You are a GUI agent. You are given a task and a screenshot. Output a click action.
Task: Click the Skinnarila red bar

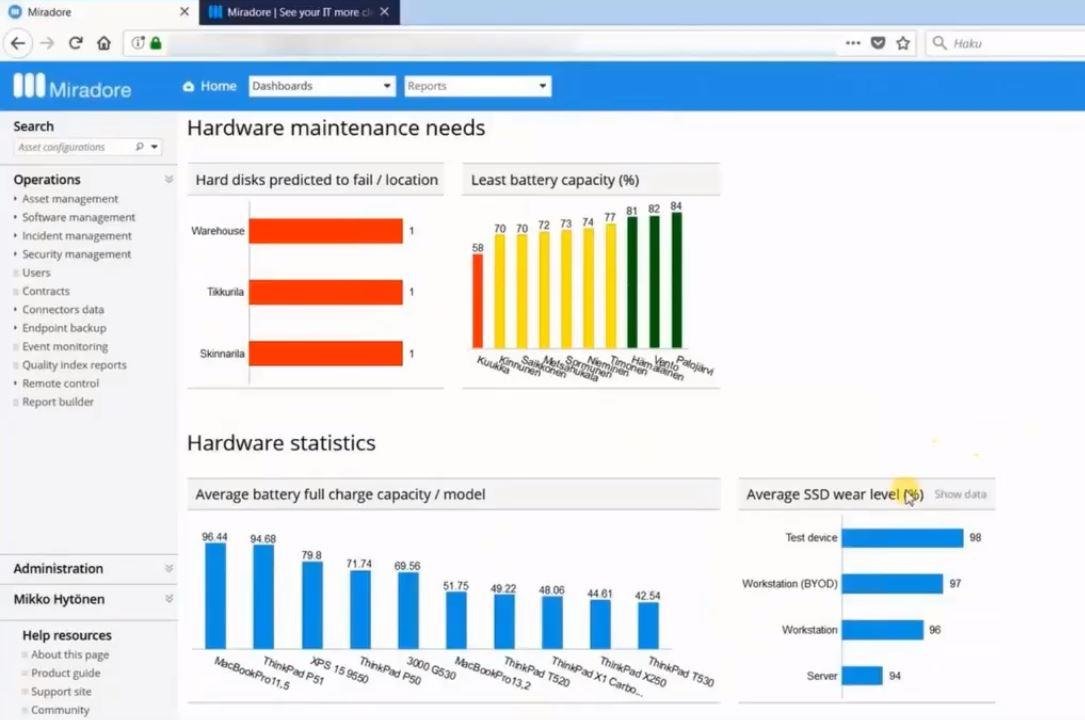point(326,353)
